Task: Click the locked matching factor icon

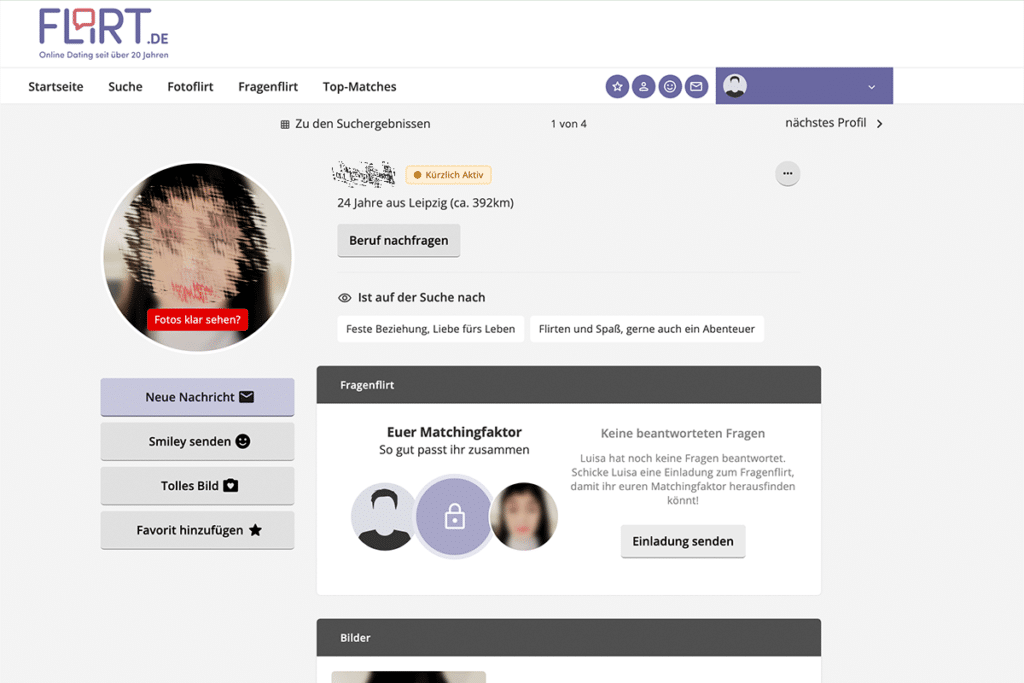Action: click(454, 516)
